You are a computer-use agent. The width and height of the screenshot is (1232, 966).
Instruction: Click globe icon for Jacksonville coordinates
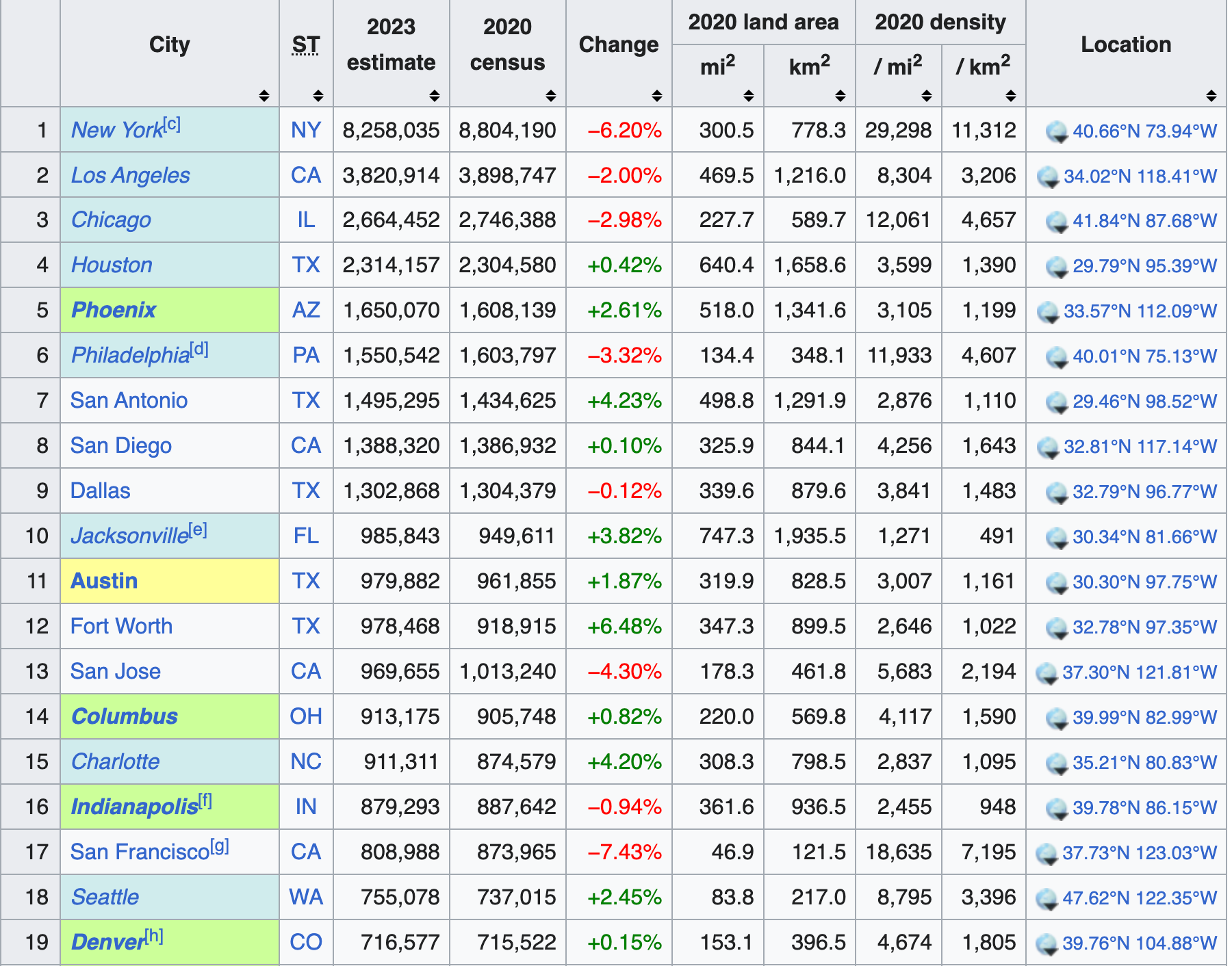(1057, 538)
